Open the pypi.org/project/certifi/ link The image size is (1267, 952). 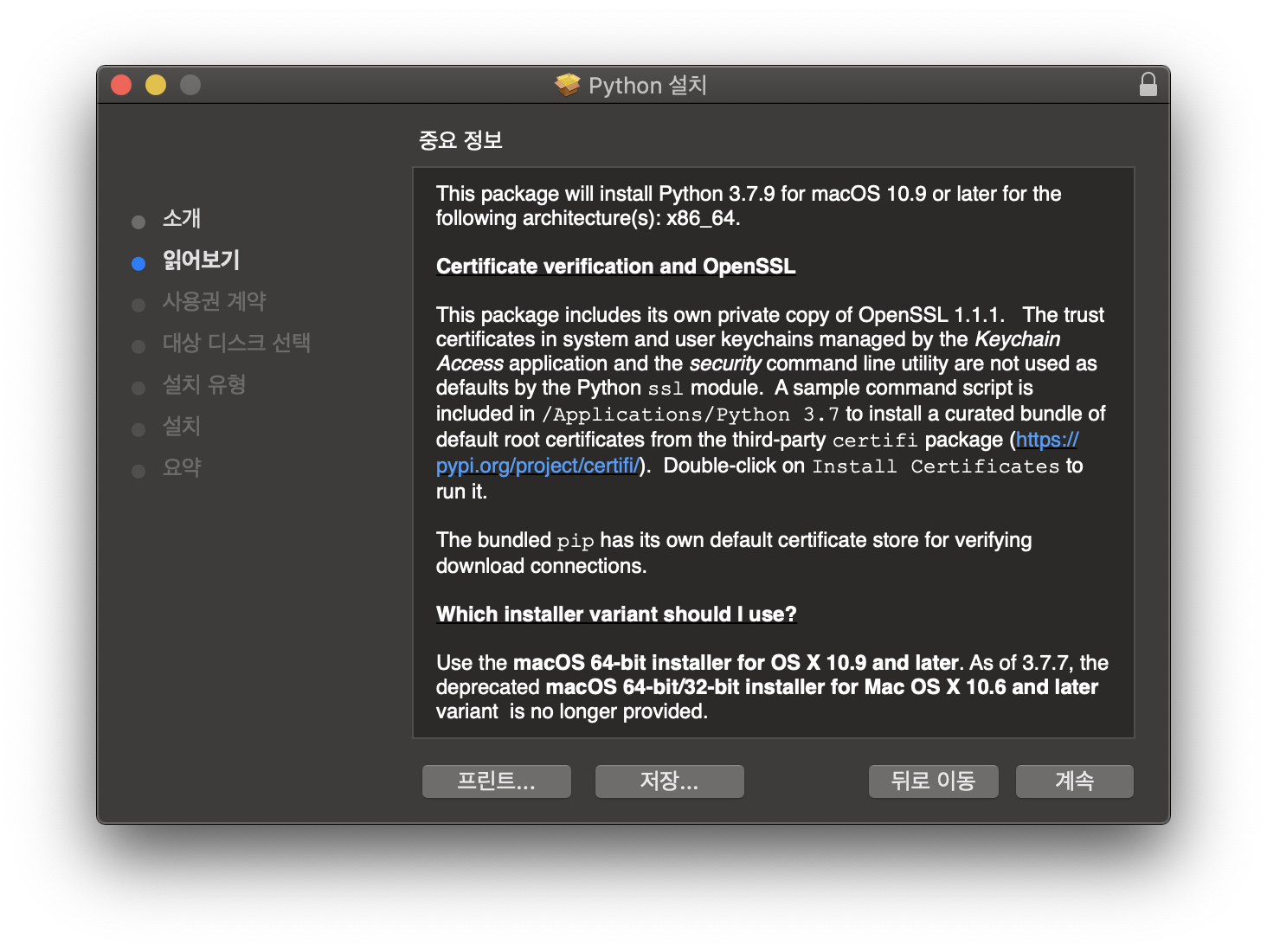click(x=537, y=466)
